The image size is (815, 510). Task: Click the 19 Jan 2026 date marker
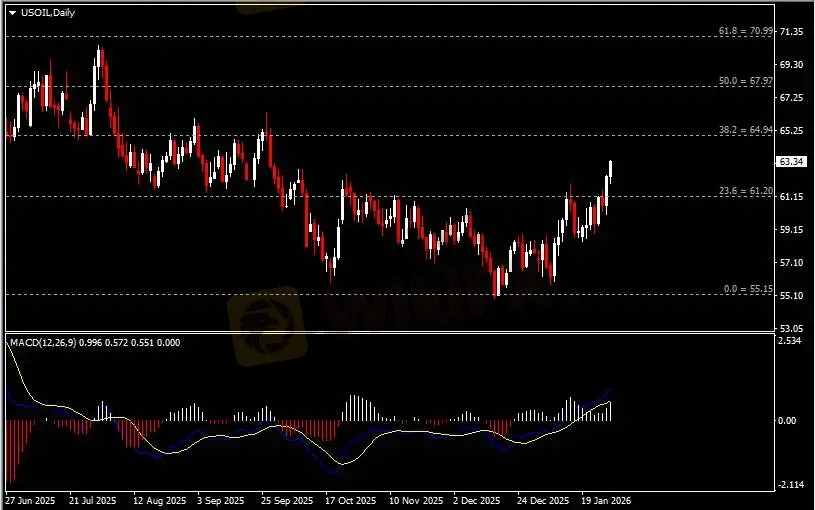(606, 499)
